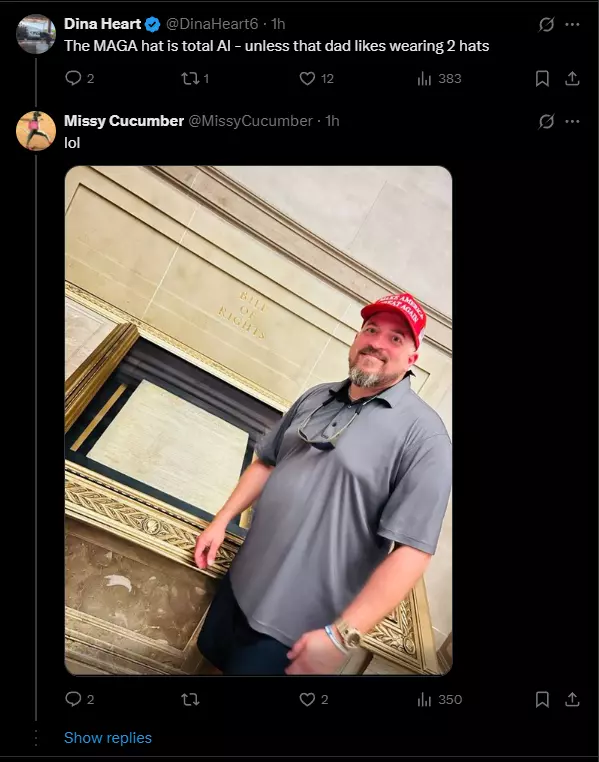The width and height of the screenshot is (599, 762).
Task: Reply to Dina Heart's post
Action: (80, 78)
